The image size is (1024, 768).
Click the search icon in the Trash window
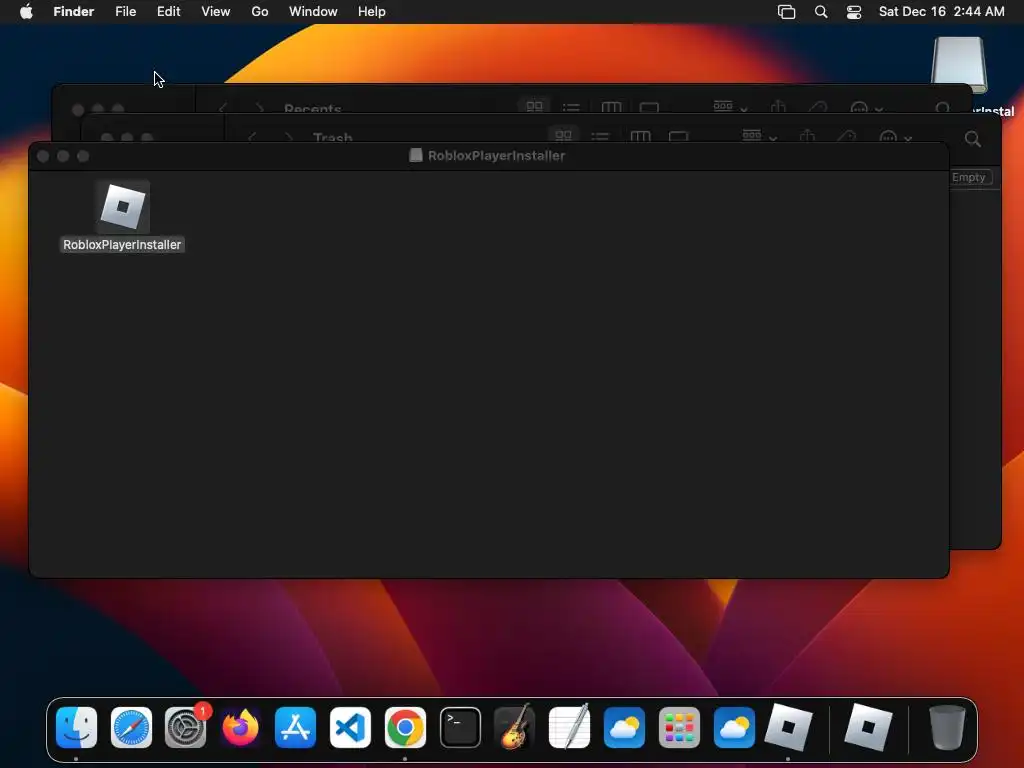(x=972, y=138)
